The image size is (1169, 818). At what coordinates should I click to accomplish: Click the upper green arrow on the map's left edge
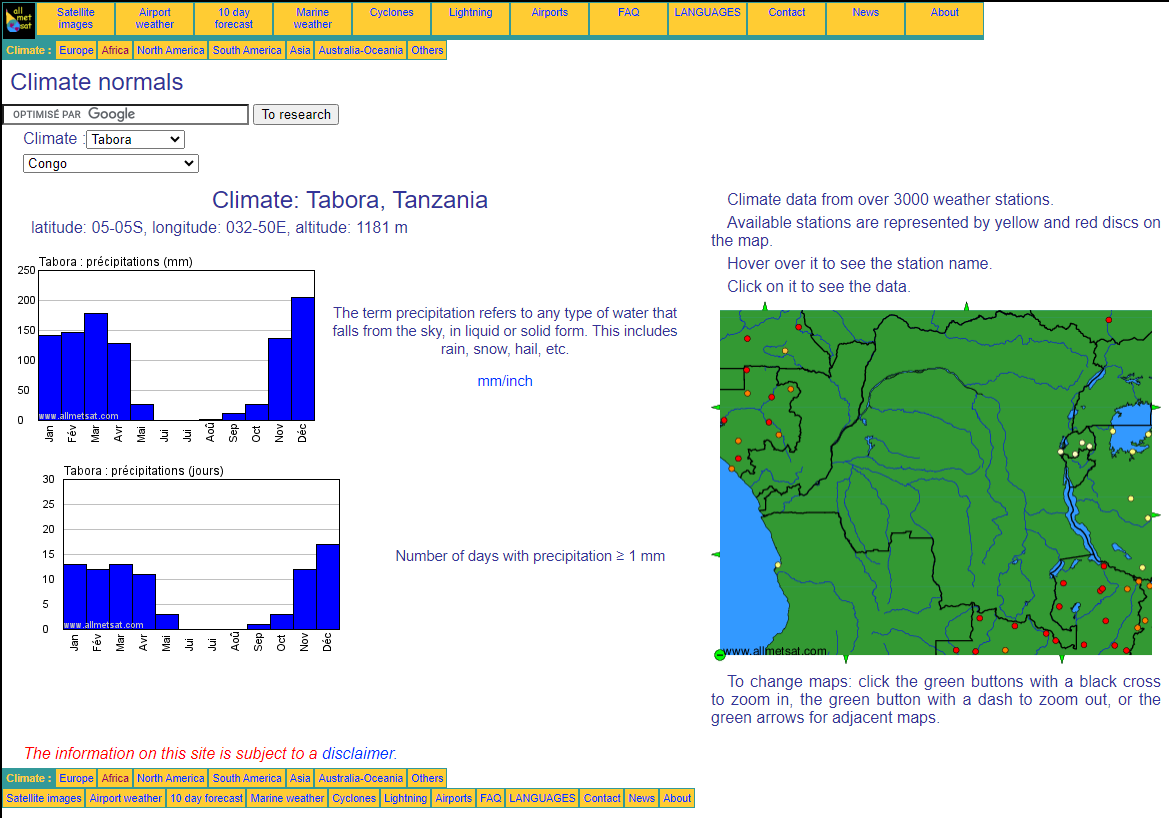[716, 407]
